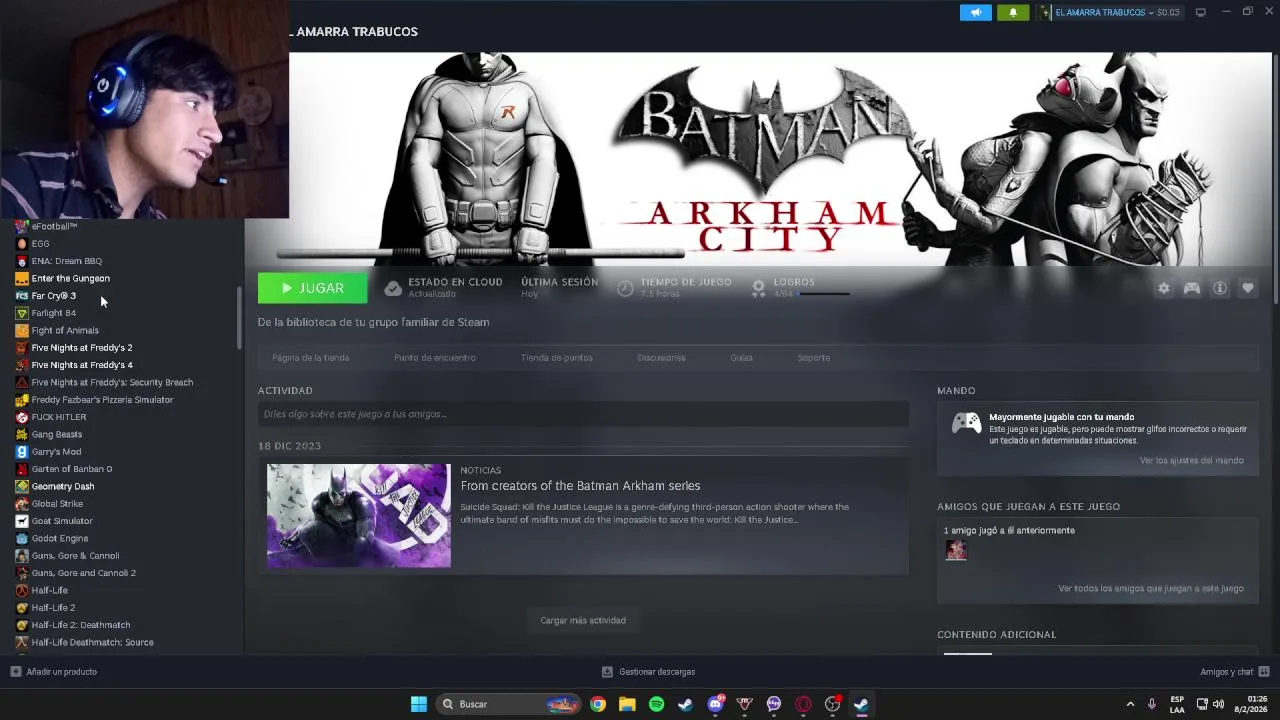The height and width of the screenshot is (720, 1280).
Task: Select Garten of Banban 0
Action: [71, 469]
